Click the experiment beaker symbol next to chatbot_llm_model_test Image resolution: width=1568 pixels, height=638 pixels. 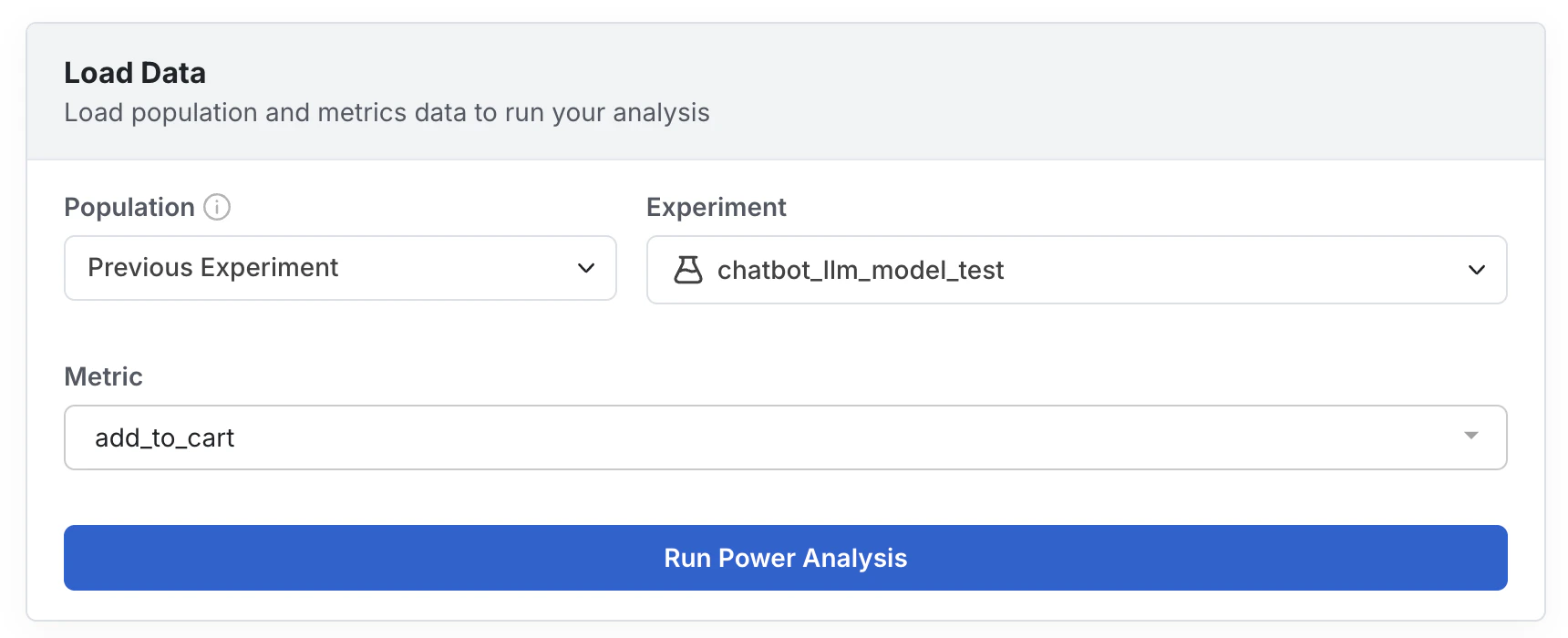pos(688,270)
